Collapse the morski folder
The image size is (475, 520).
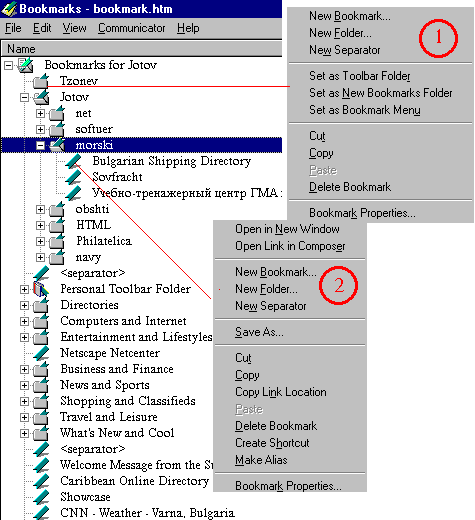[40, 145]
